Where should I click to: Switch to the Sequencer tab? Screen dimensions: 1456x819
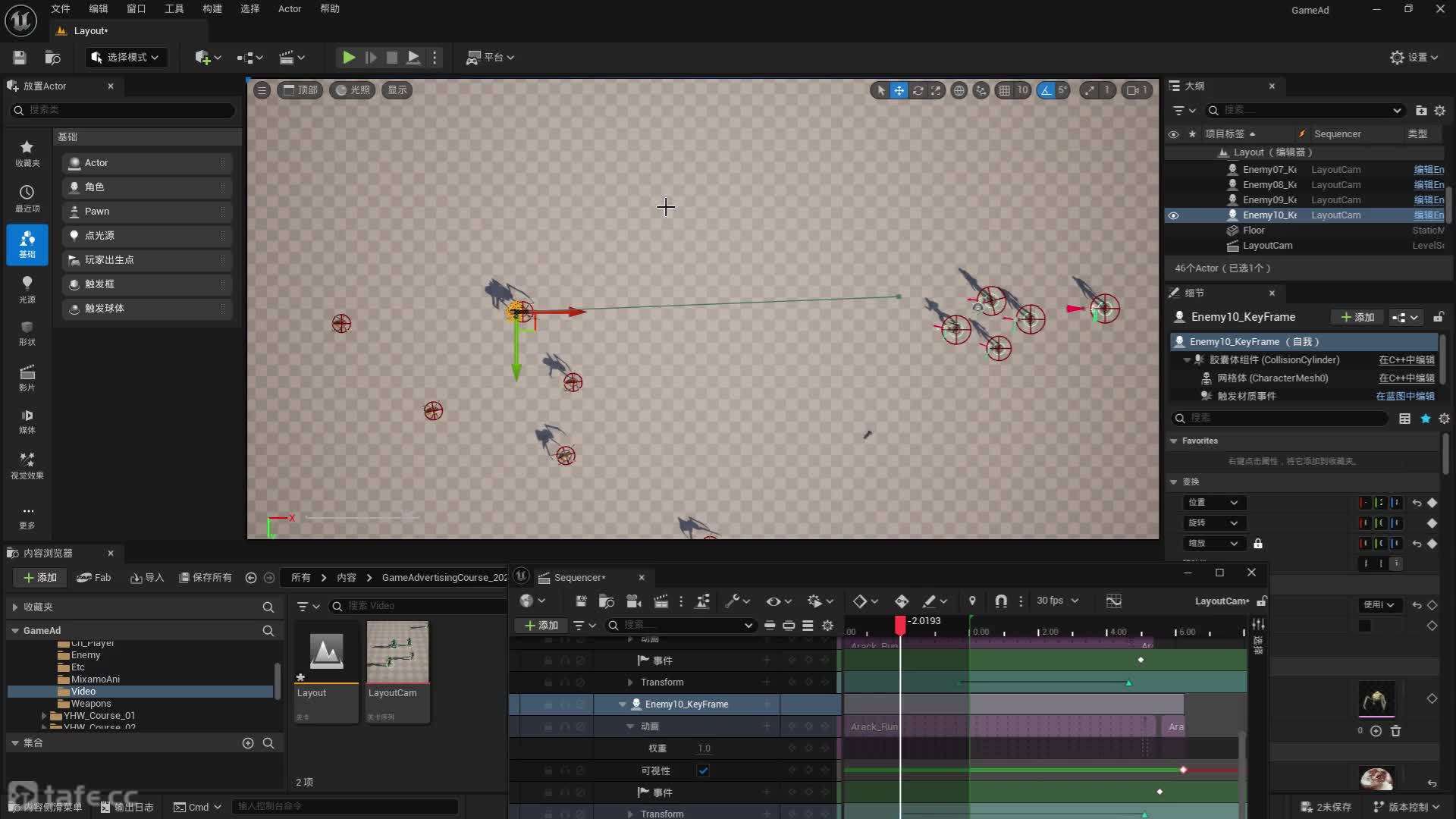tap(579, 578)
